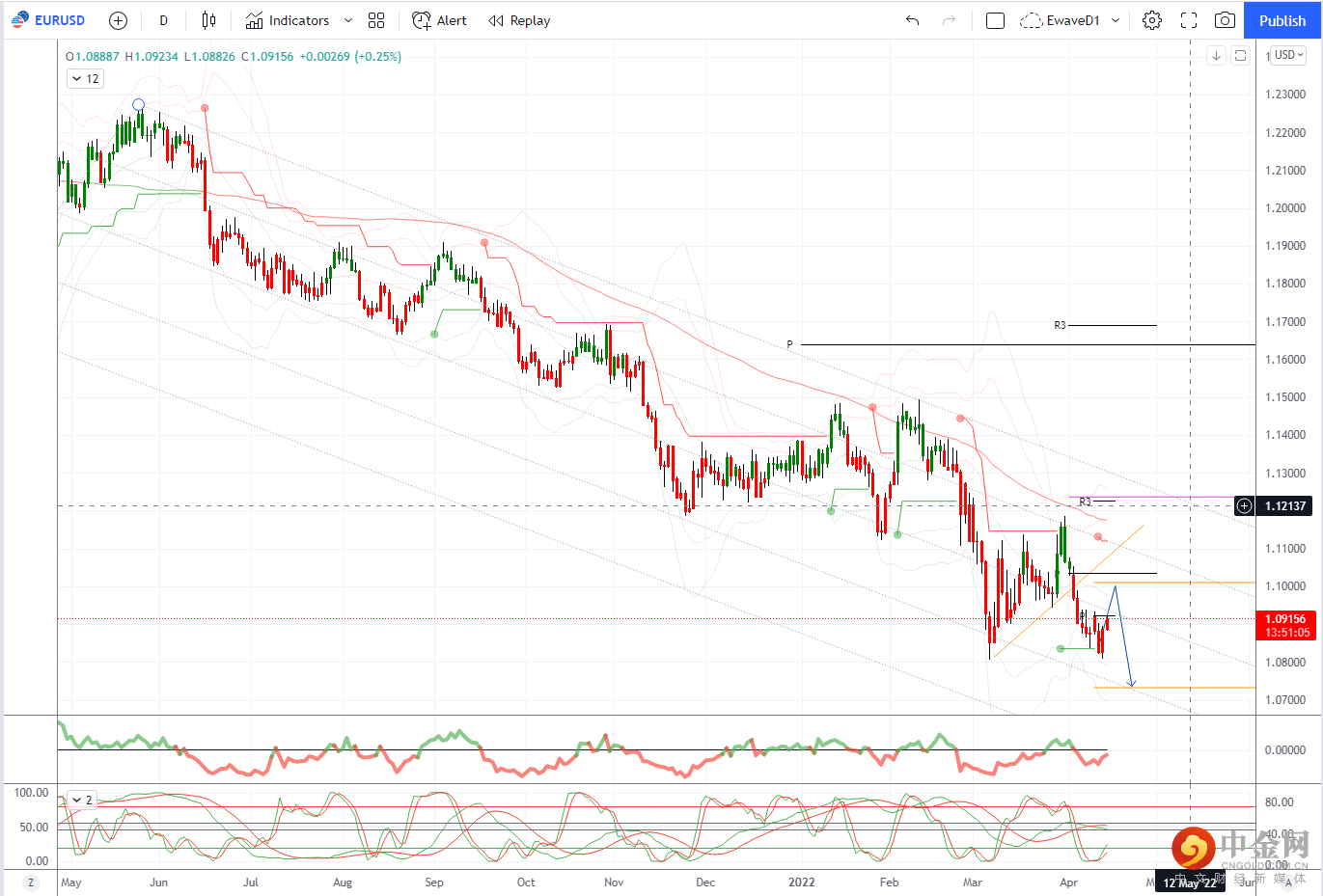Image resolution: width=1323 pixels, height=896 pixels.
Task: Click the Publish button
Action: [1282, 20]
